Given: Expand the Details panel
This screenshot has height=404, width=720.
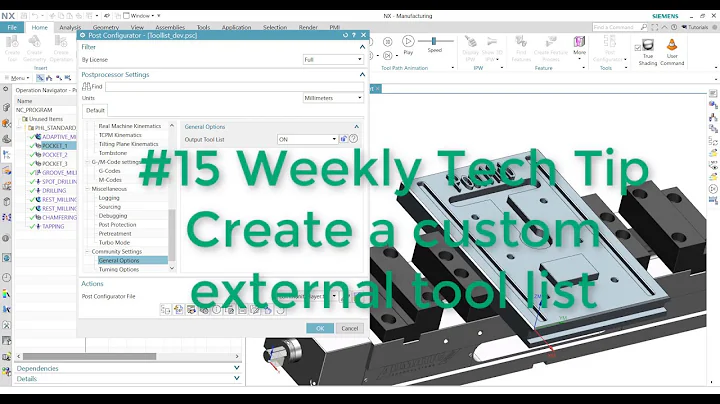Looking at the screenshot, I should pyautogui.click(x=236, y=379).
